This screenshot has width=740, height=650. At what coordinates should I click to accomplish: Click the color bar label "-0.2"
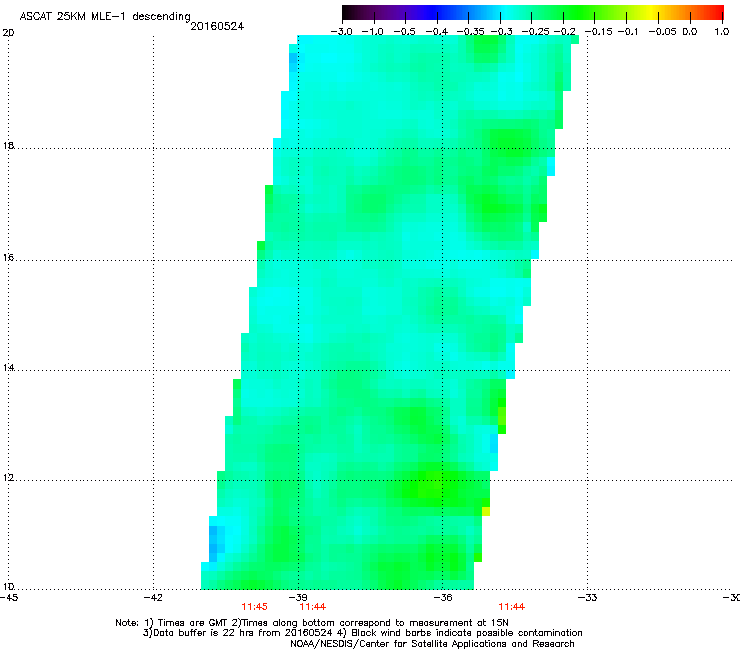(x=565, y=32)
